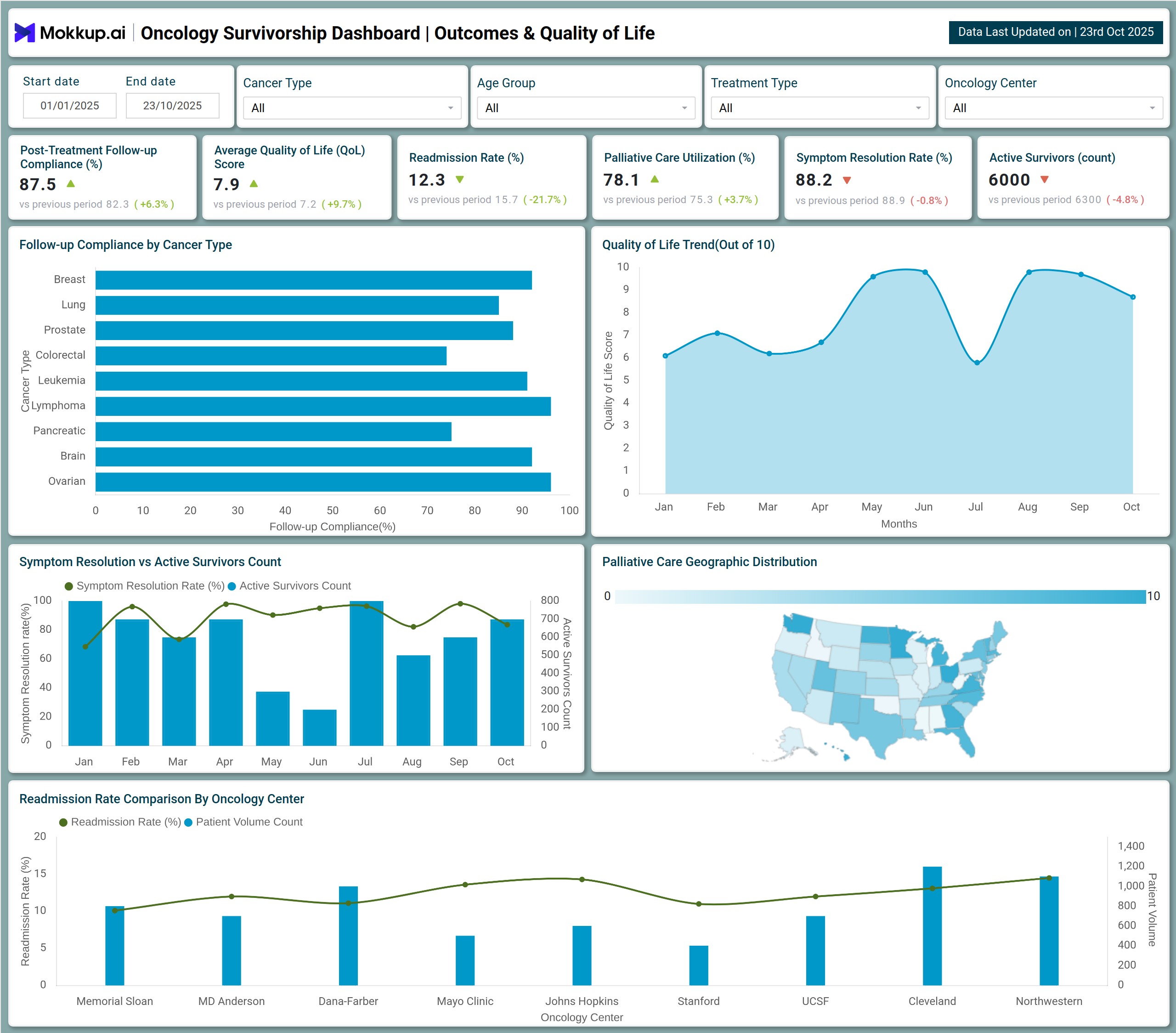Click "Palliative Care Geographic Distribution" title
This screenshot has width=1176, height=1033.
click(x=709, y=562)
